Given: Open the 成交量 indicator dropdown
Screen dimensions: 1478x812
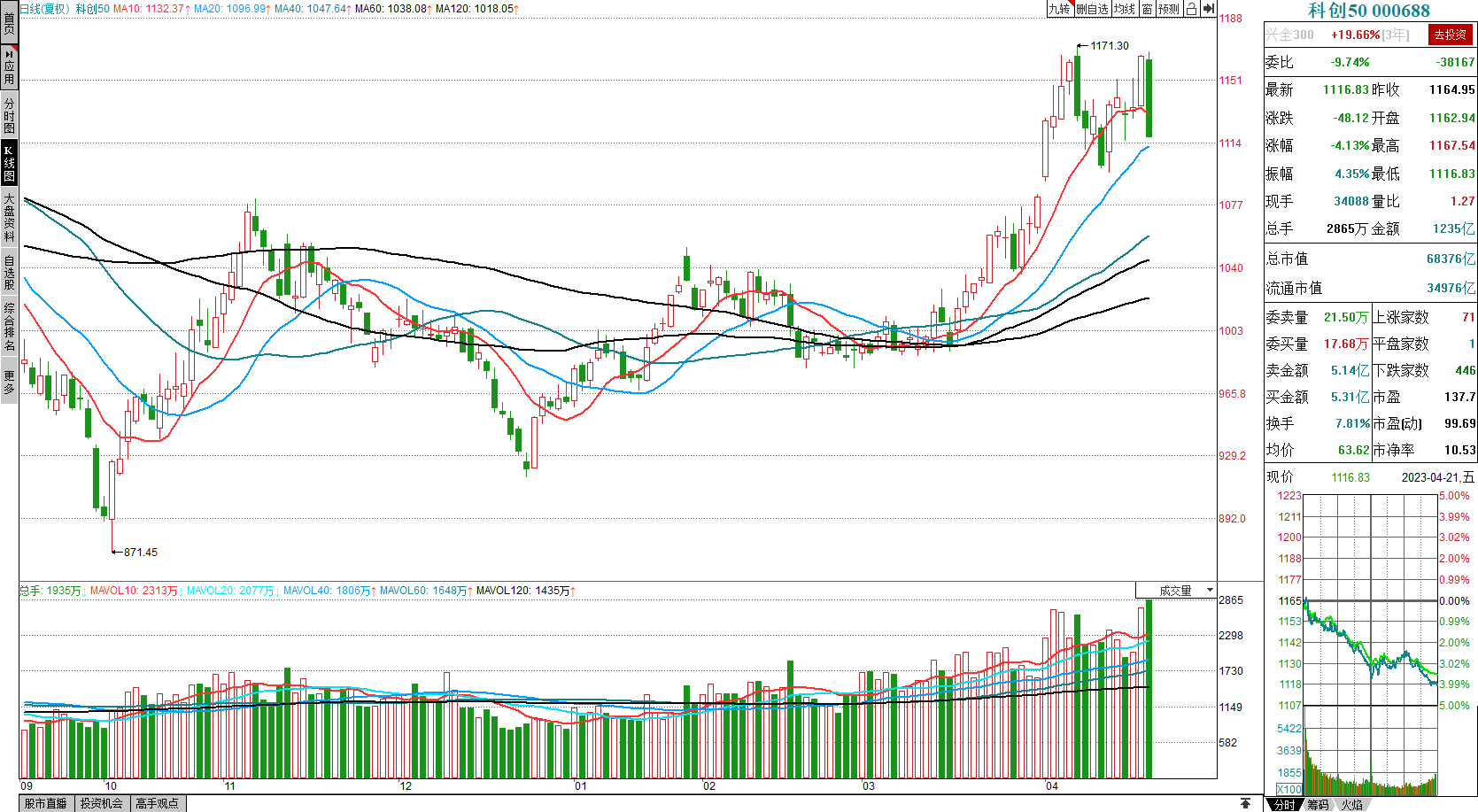Looking at the screenshot, I should point(1176,591).
